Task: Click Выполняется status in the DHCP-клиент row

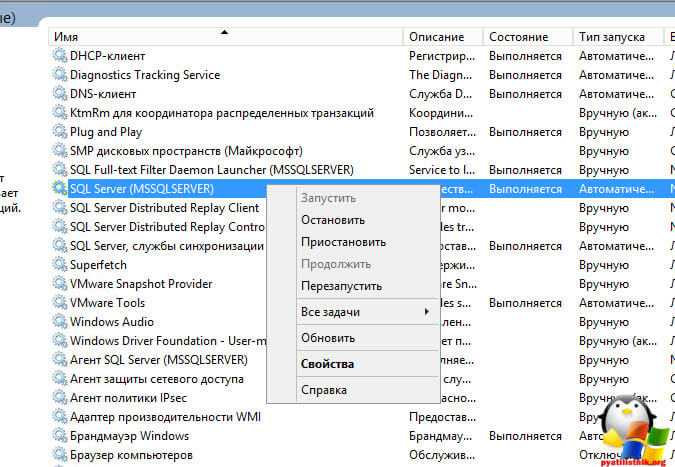Action: pyautogui.click(x=525, y=56)
